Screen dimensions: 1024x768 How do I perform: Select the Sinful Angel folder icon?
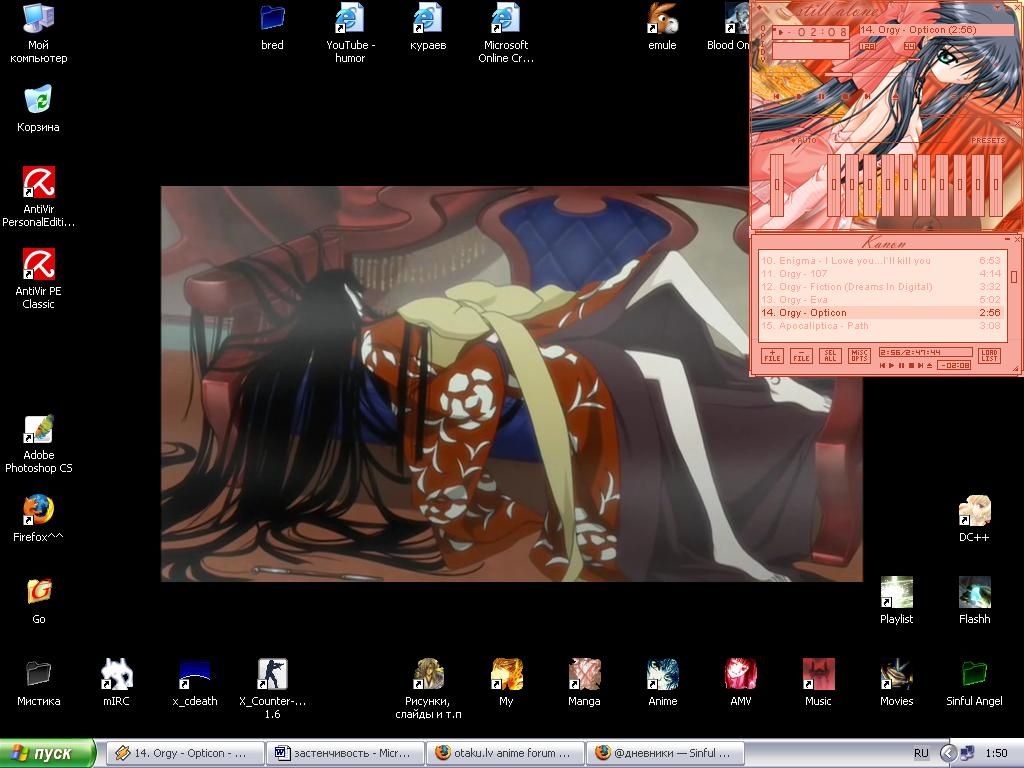[974, 683]
